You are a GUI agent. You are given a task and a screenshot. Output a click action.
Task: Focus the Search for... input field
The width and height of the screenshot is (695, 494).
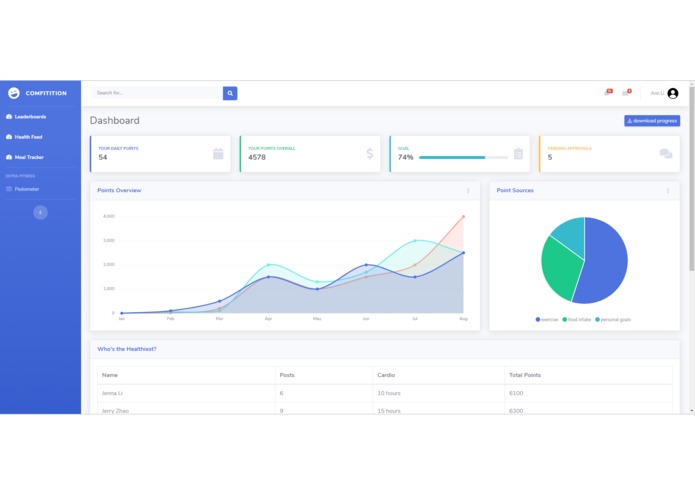[x=158, y=93]
